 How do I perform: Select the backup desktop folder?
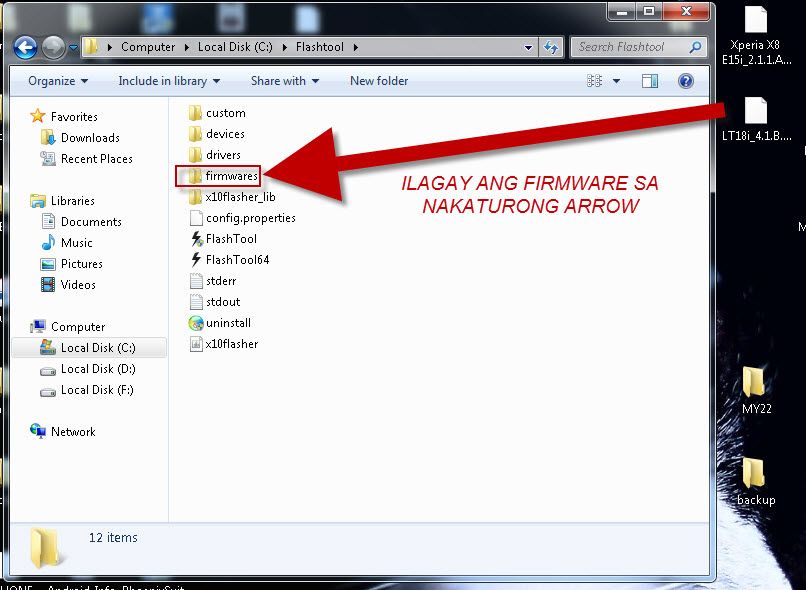pyautogui.click(x=756, y=481)
